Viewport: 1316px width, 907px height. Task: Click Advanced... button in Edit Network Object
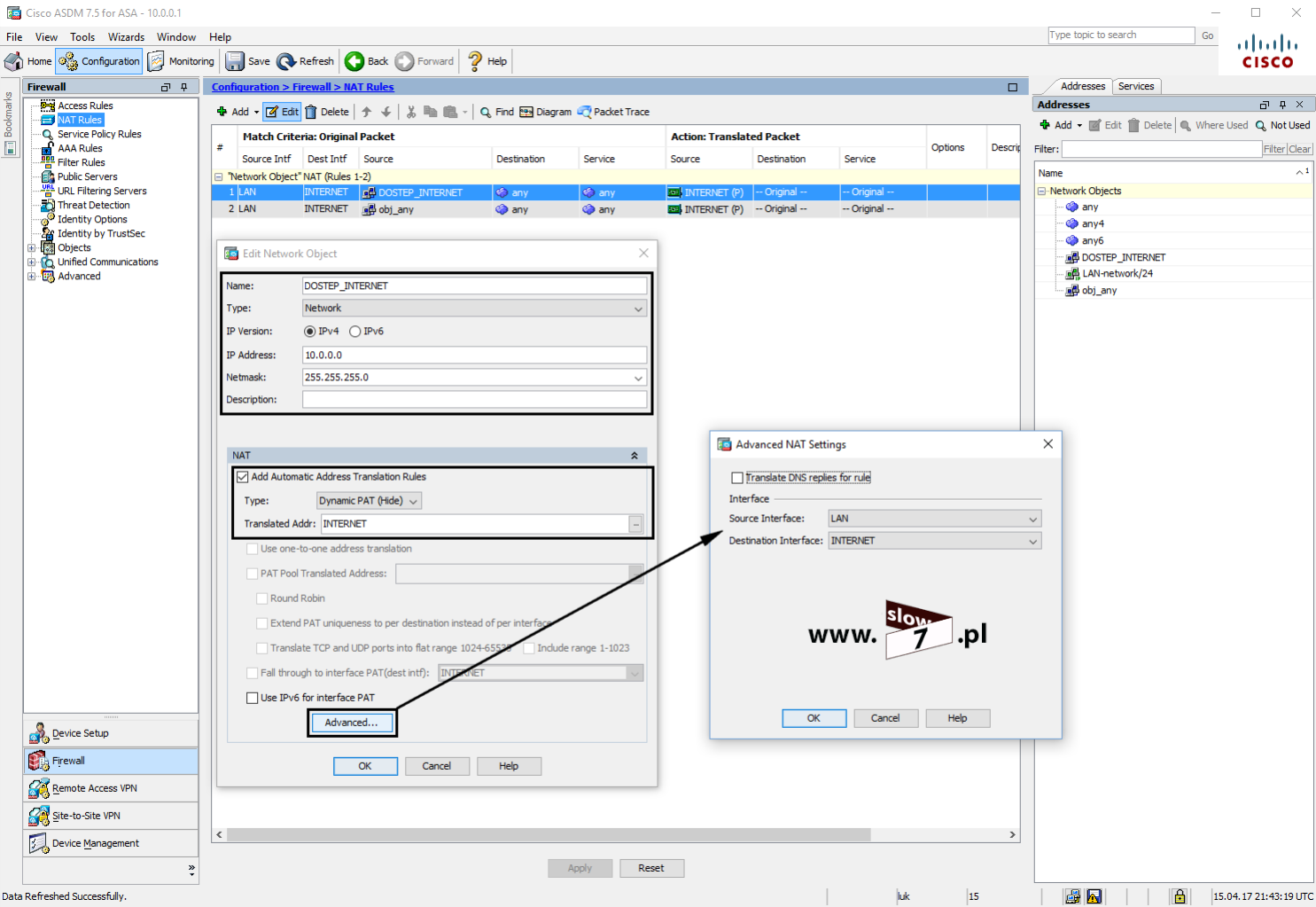[x=352, y=723]
